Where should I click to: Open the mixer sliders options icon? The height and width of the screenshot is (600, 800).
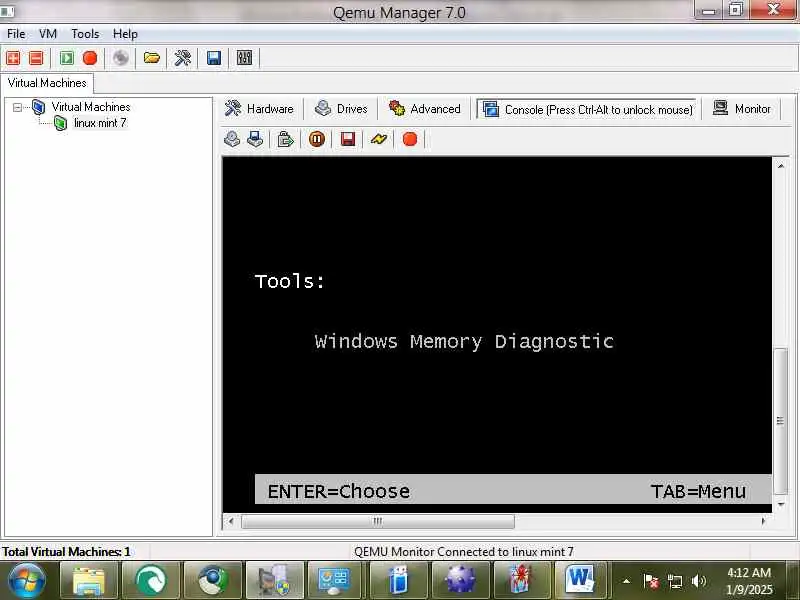point(244,58)
